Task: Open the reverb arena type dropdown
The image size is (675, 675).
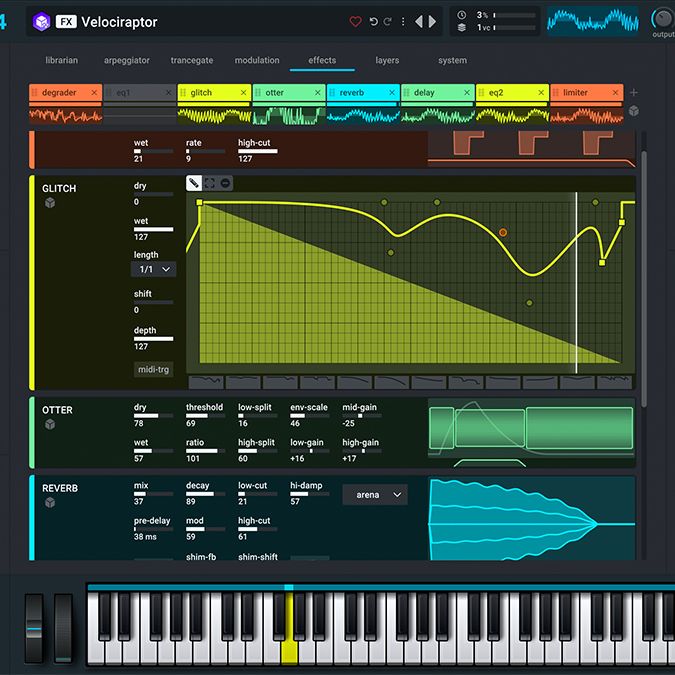Action: (375, 495)
